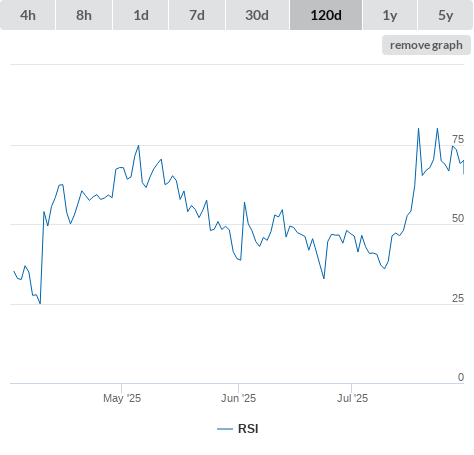
Task: Click the active 120d range tab
Action: 326,15
